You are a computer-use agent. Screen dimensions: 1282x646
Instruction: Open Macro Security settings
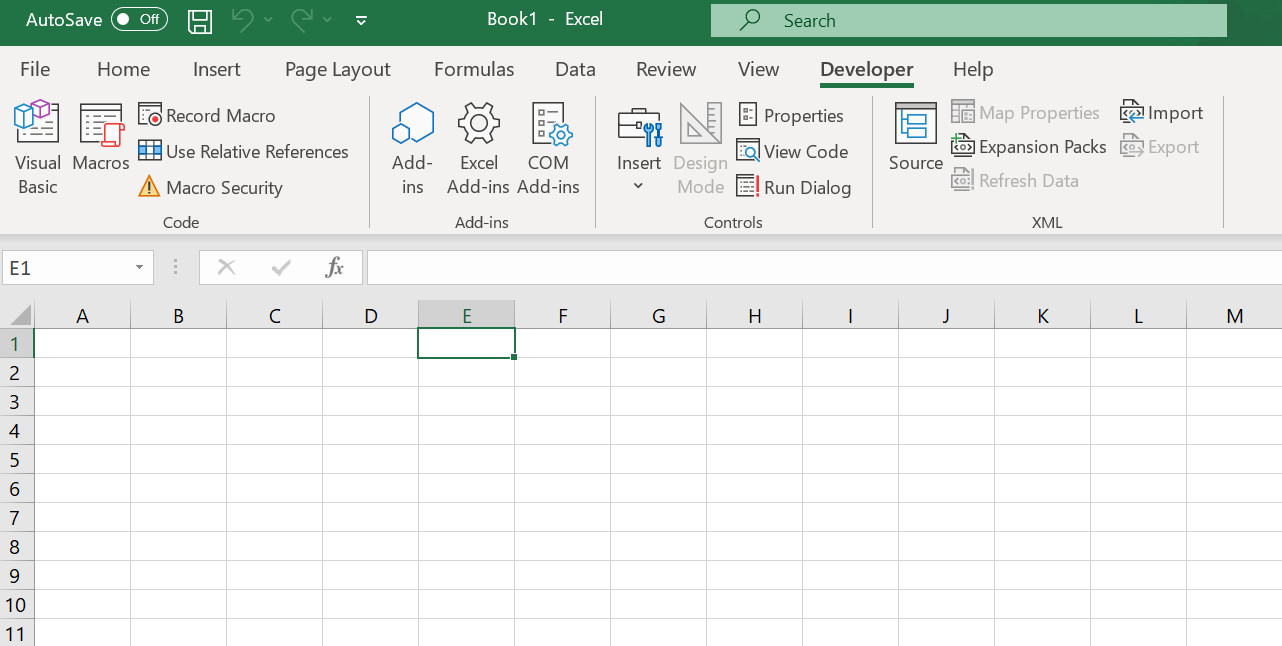tap(210, 187)
